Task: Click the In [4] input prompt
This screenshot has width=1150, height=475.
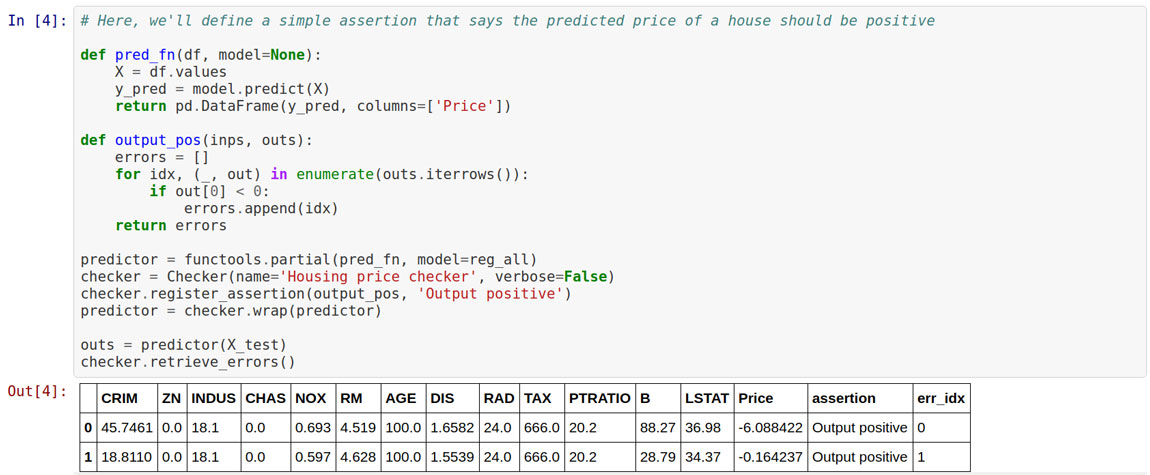Action: pos(38,21)
